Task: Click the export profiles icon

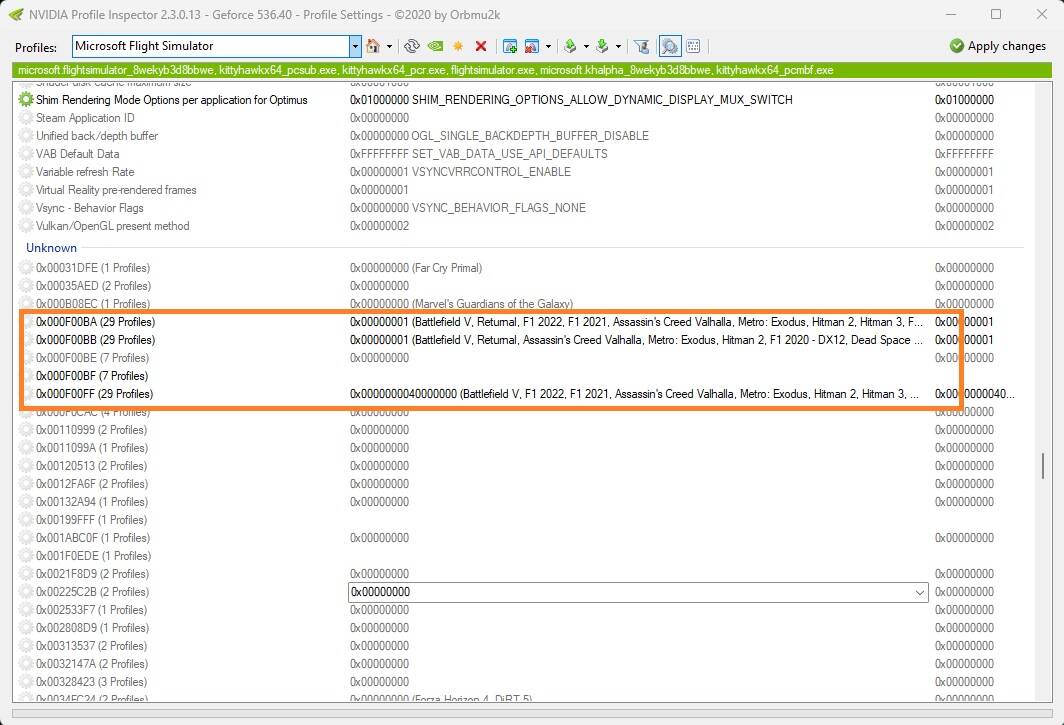Action: (570, 46)
